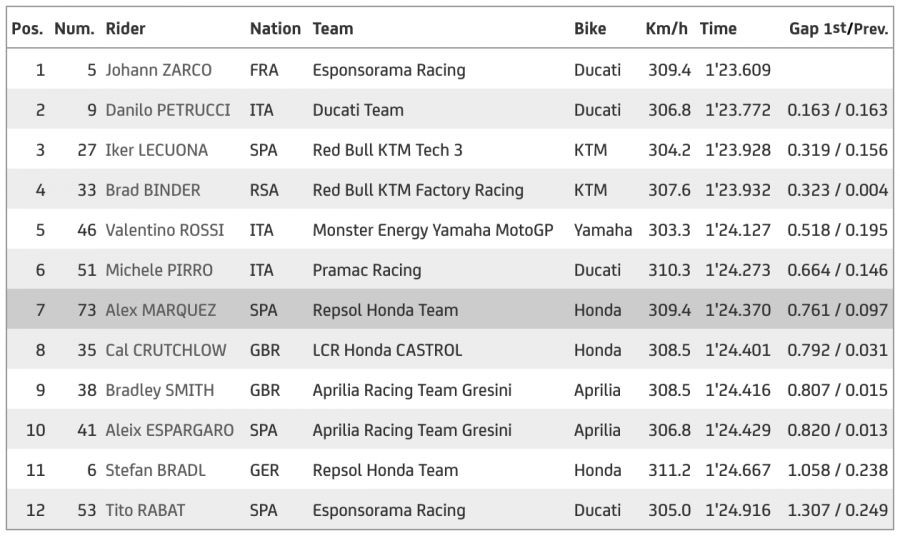Click LCR Honda CASTROL team

click(x=387, y=350)
